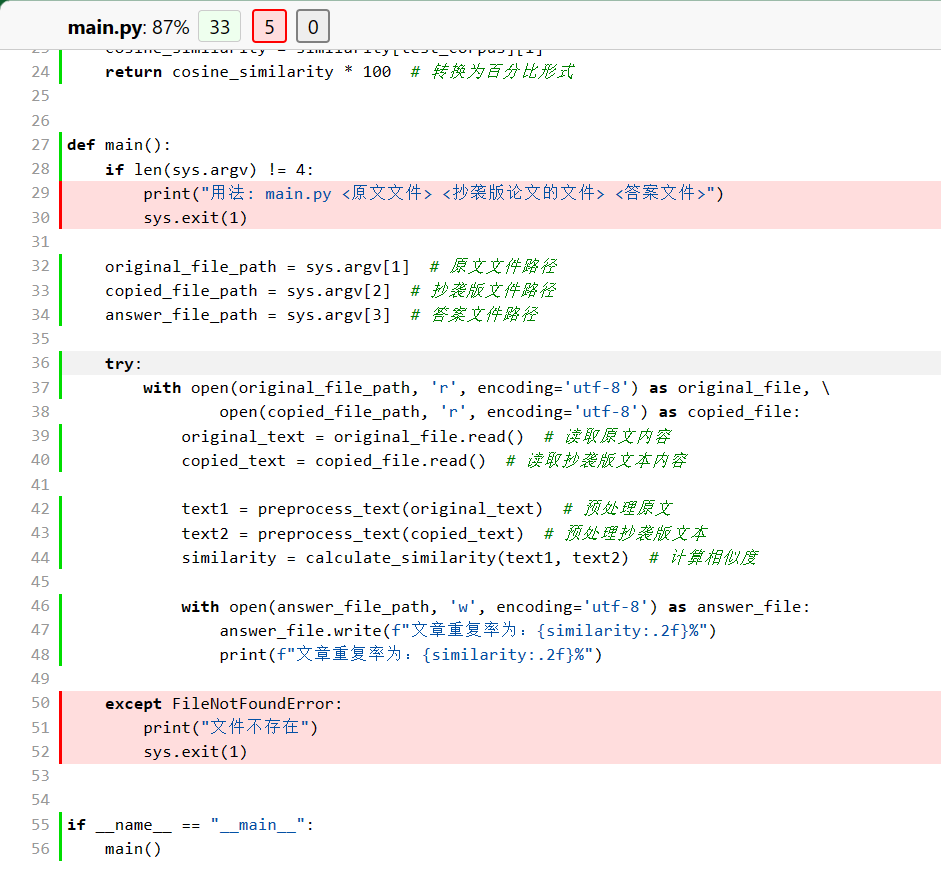Click line number 27
Viewport: 941px width, 878px height.
click(40, 145)
